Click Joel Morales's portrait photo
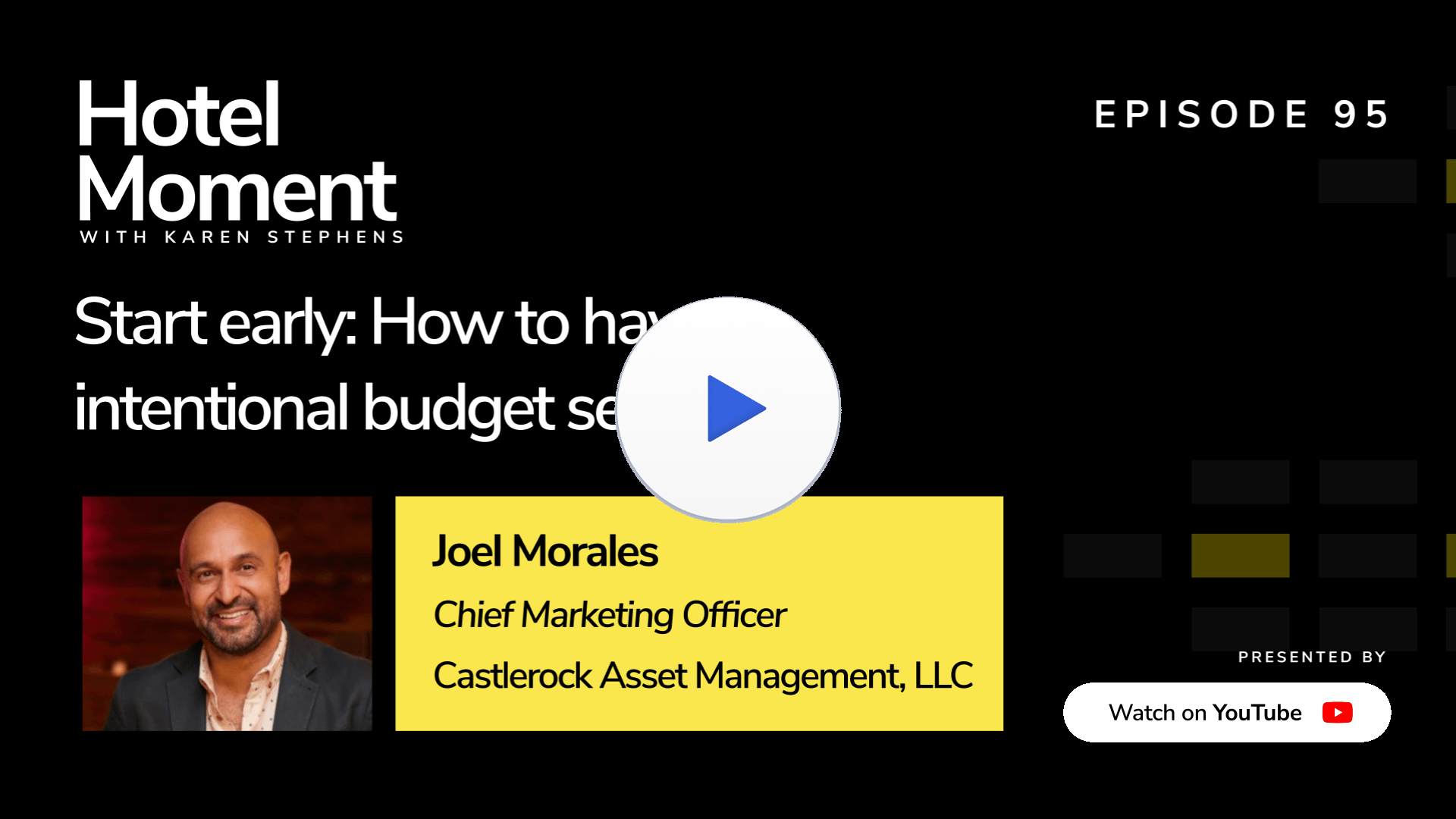This screenshot has height=819, width=1456. pyautogui.click(x=227, y=613)
